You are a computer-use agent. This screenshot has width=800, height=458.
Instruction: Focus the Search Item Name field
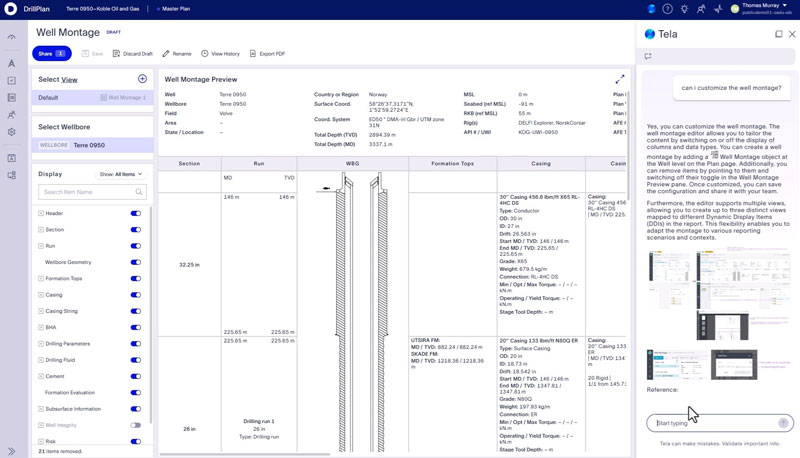92,192
